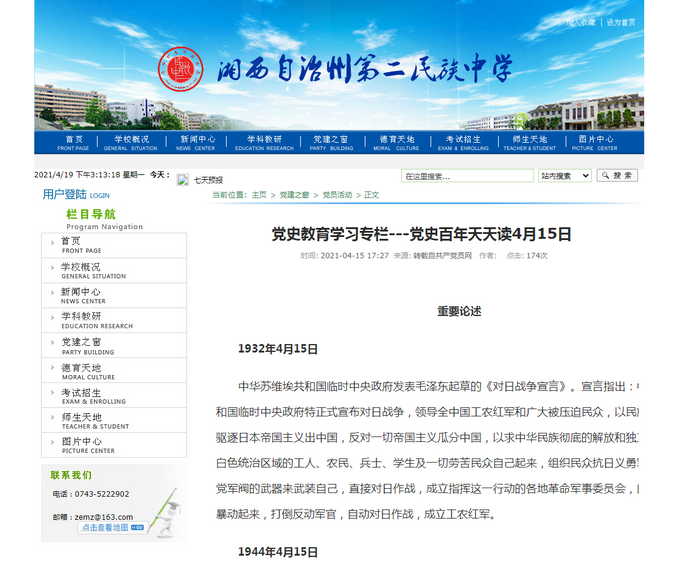This screenshot has height=565, width=700.
Task: Open 新闻中心 NEWS CENTER in top navigation bar
Action: (x=196, y=143)
